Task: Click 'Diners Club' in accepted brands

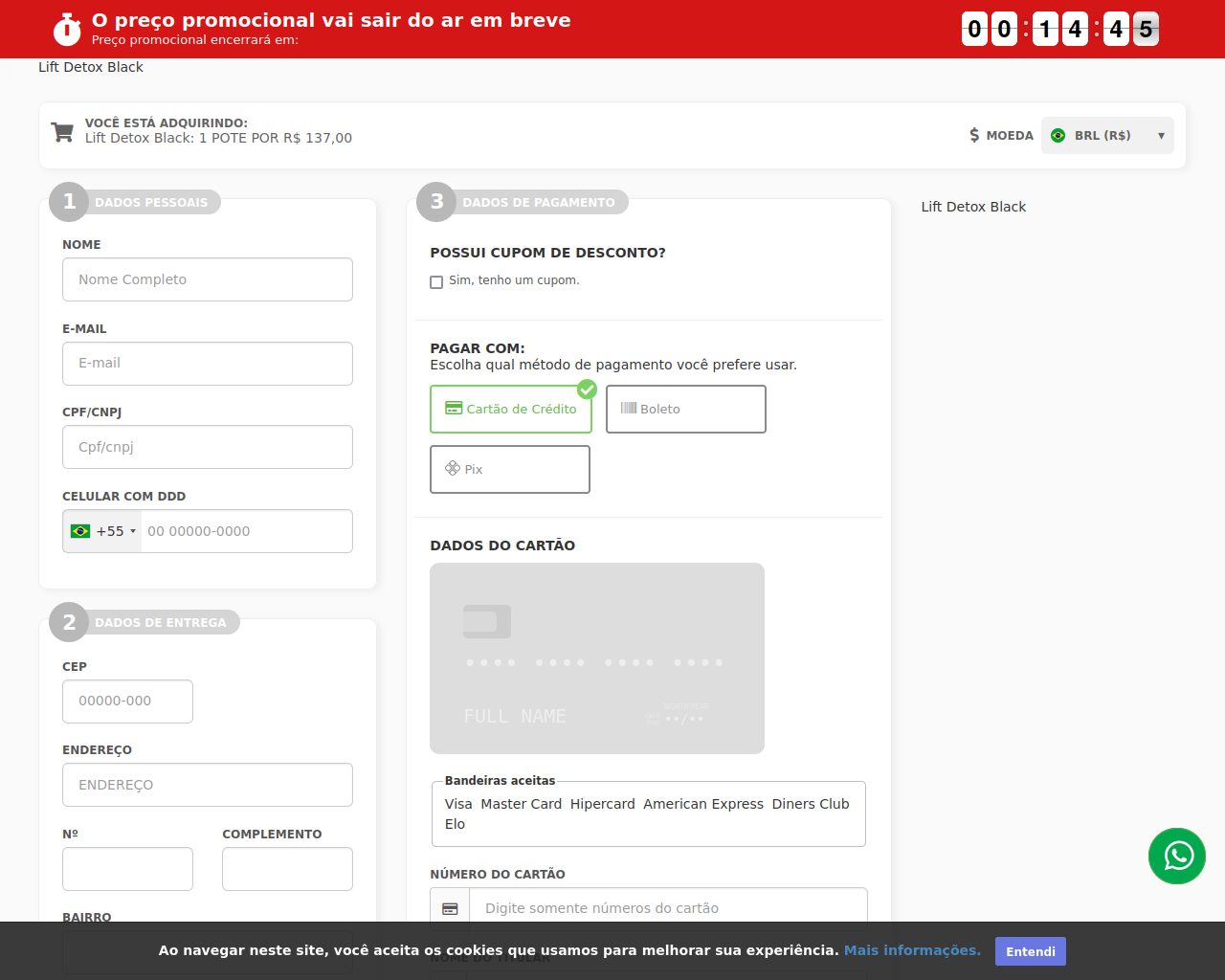Action: 811,804
